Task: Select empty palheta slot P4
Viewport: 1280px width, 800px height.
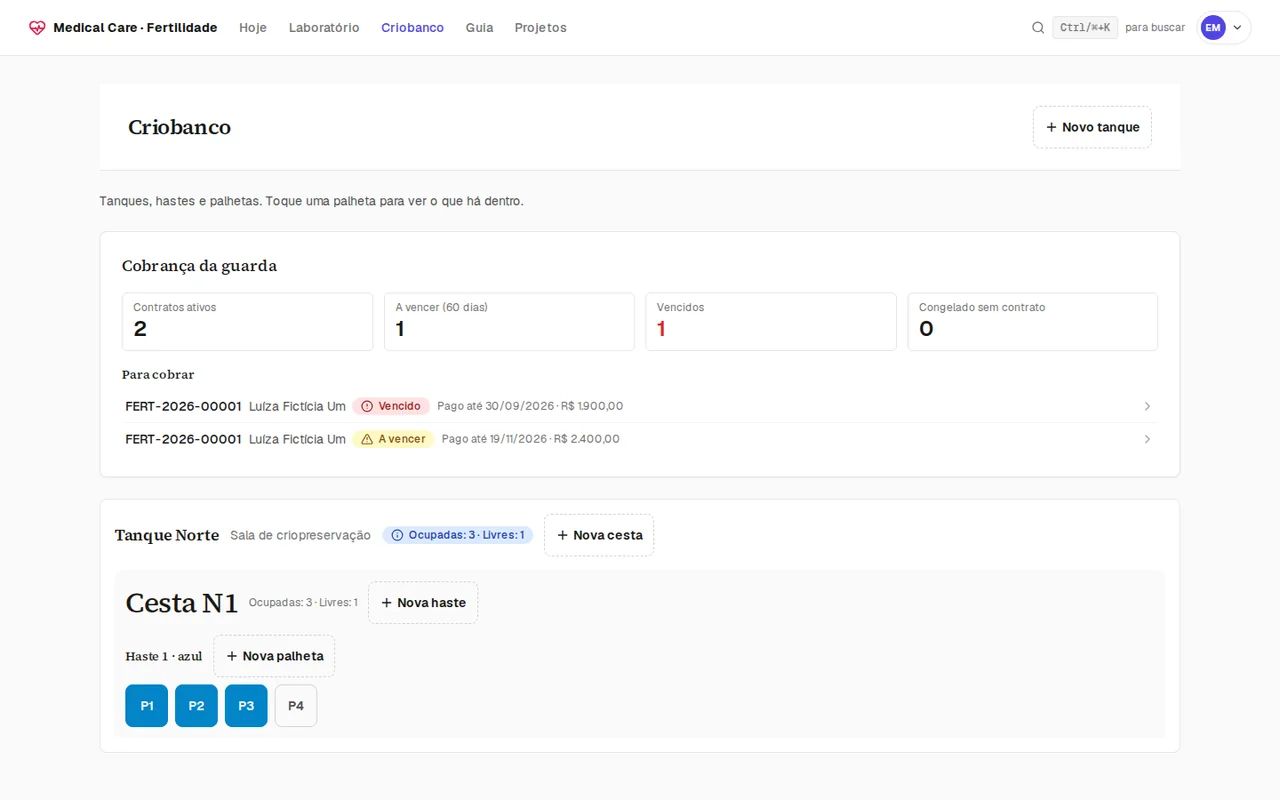Action: tap(296, 706)
